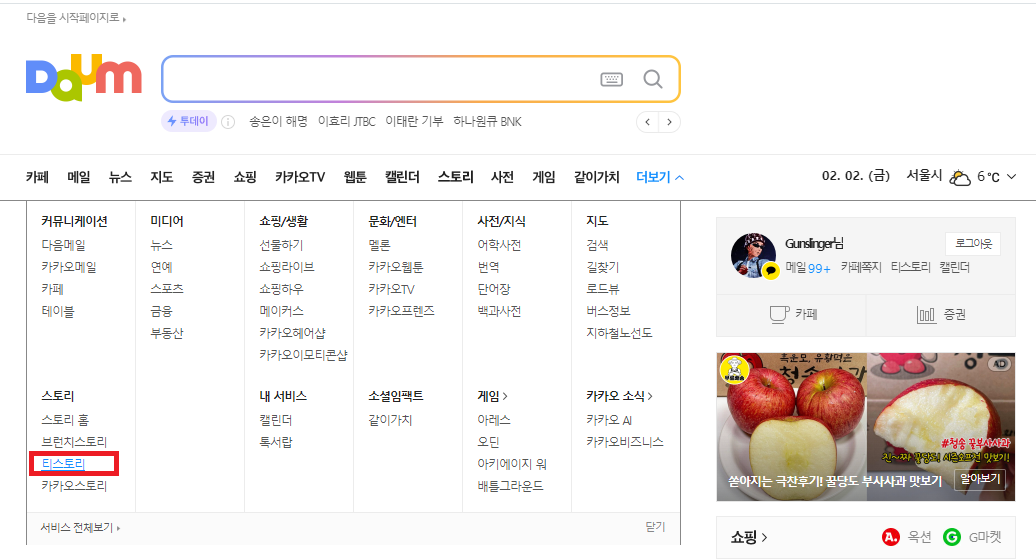Open 배틀그라운드 game link
Screen dimensions: 1036x559
pyautogui.click(x=510, y=486)
